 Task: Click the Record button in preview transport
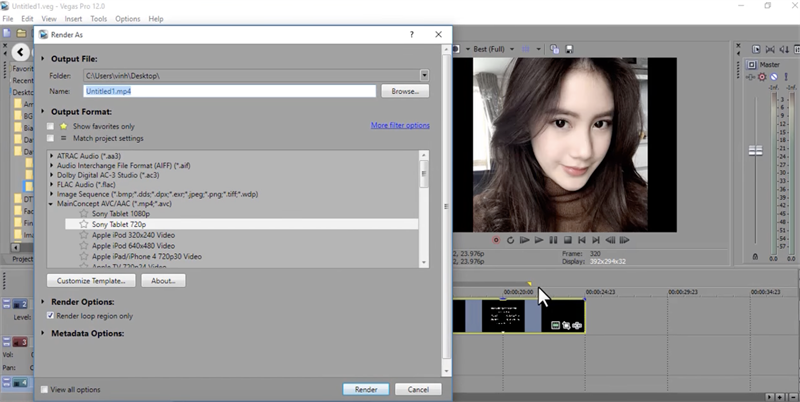(496, 240)
